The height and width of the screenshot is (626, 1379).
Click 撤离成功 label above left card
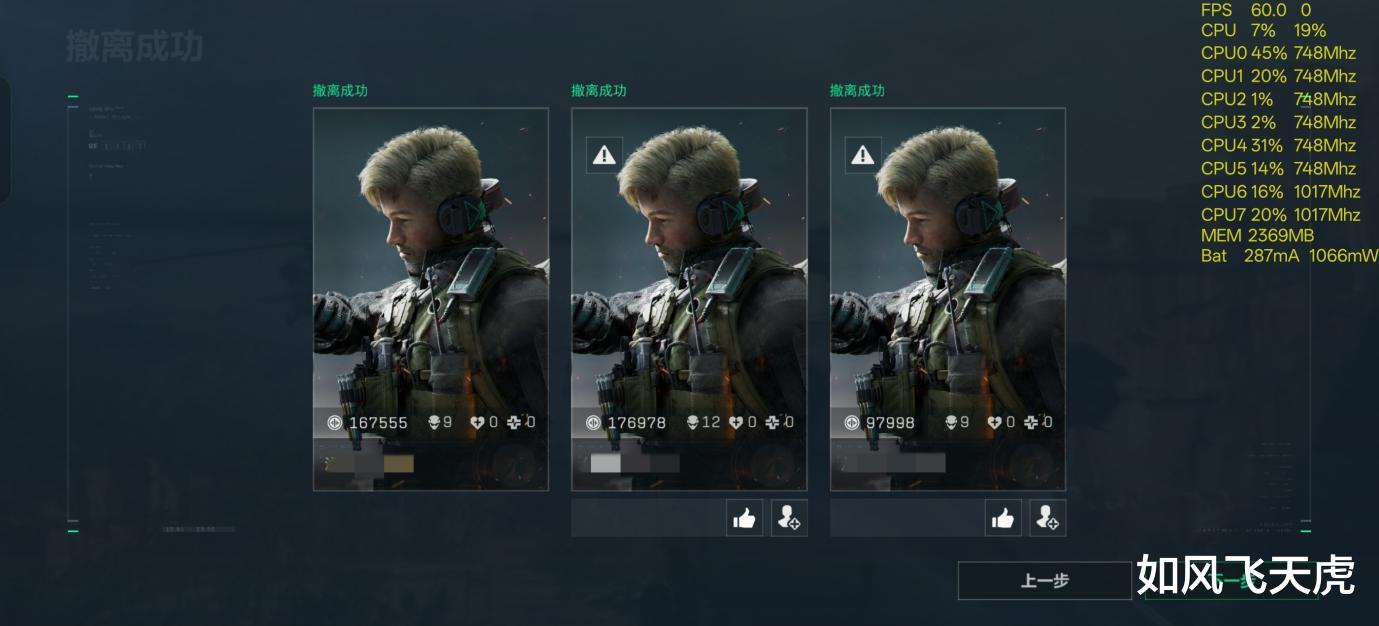[x=340, y=90]
